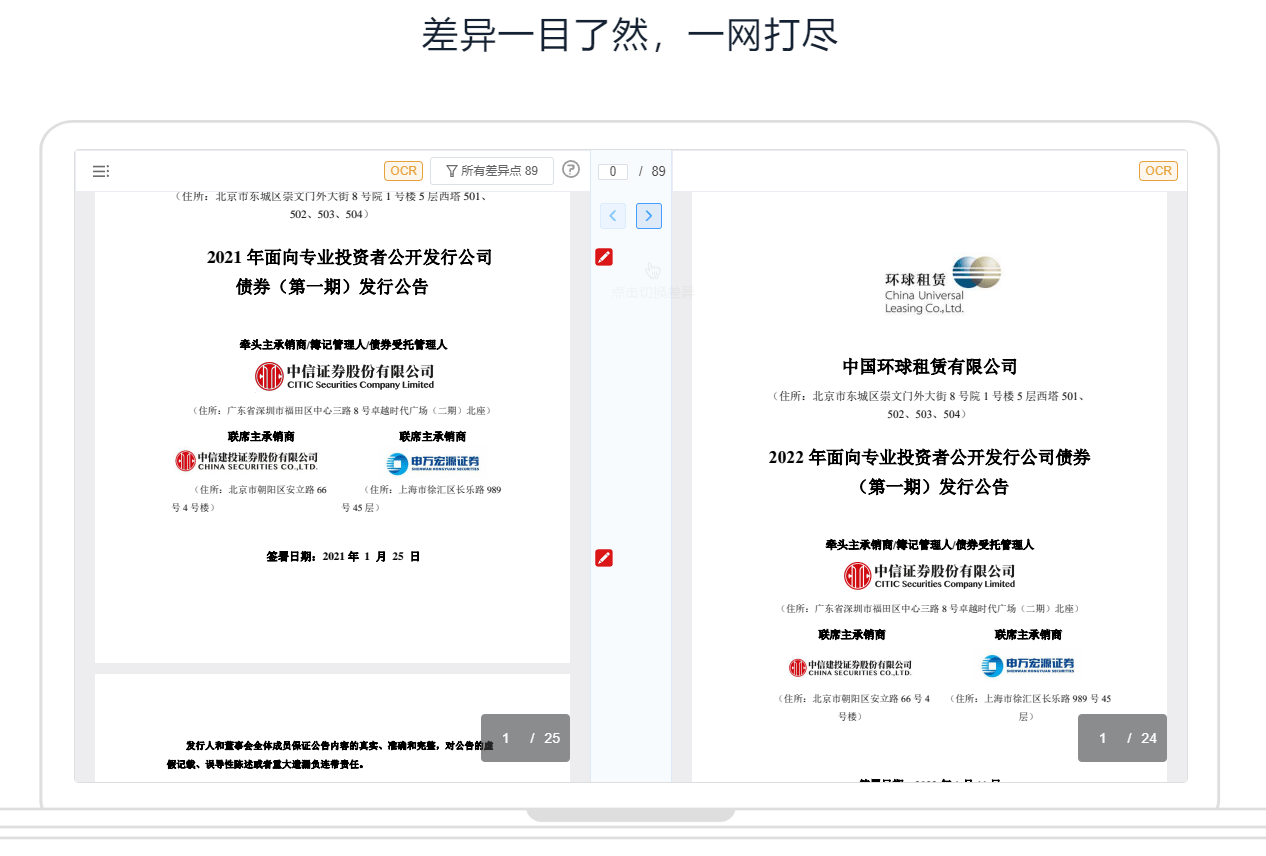Click the 环球租赁 logo in right document
1266x856 pixels.
[x=942, y=285]
